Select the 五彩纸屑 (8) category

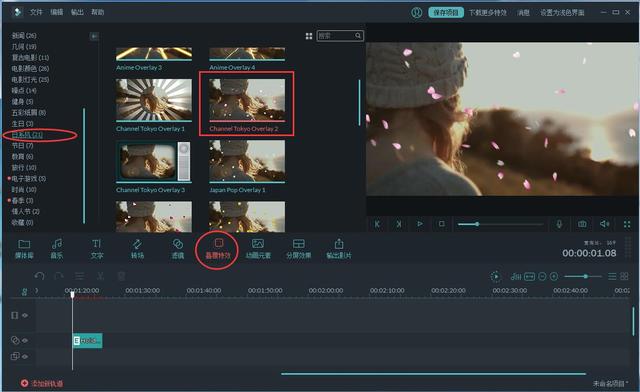29,112
